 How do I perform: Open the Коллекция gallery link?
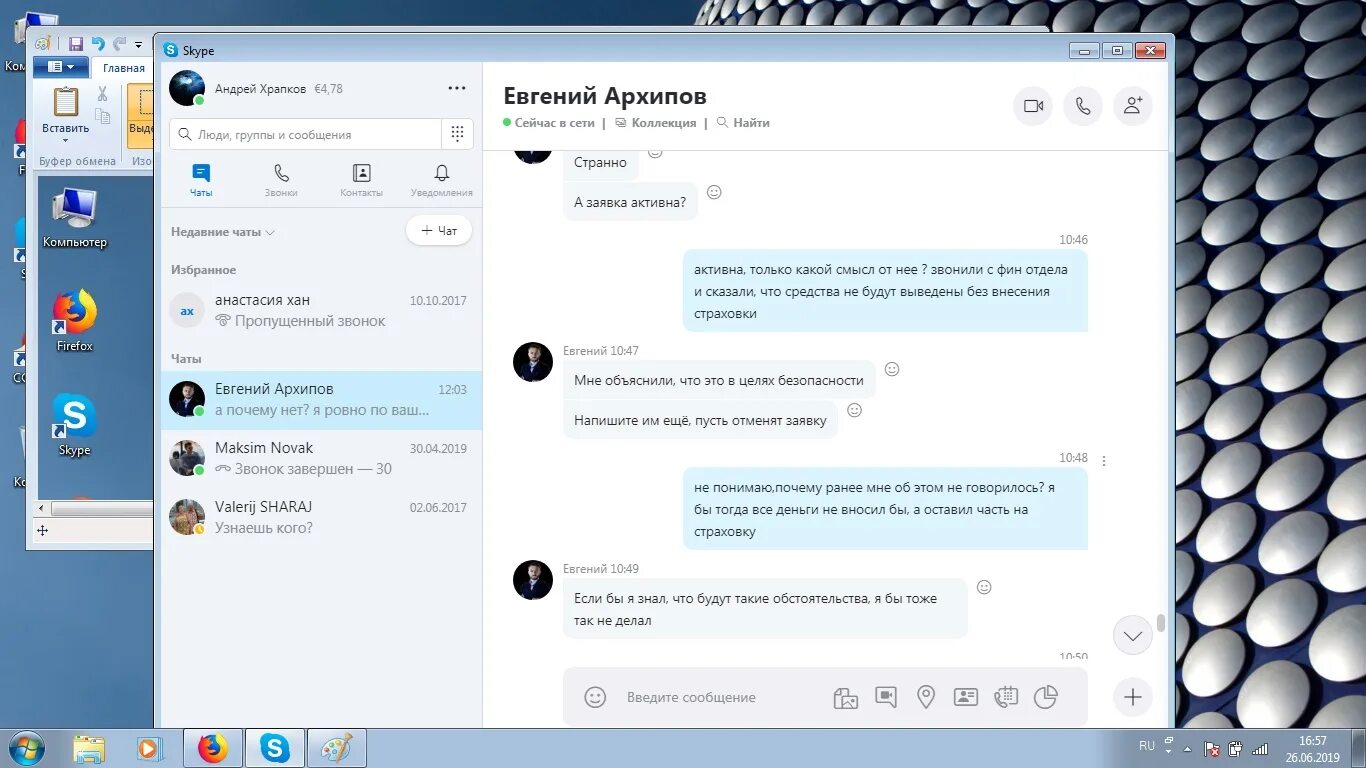[x=655, y=123]
